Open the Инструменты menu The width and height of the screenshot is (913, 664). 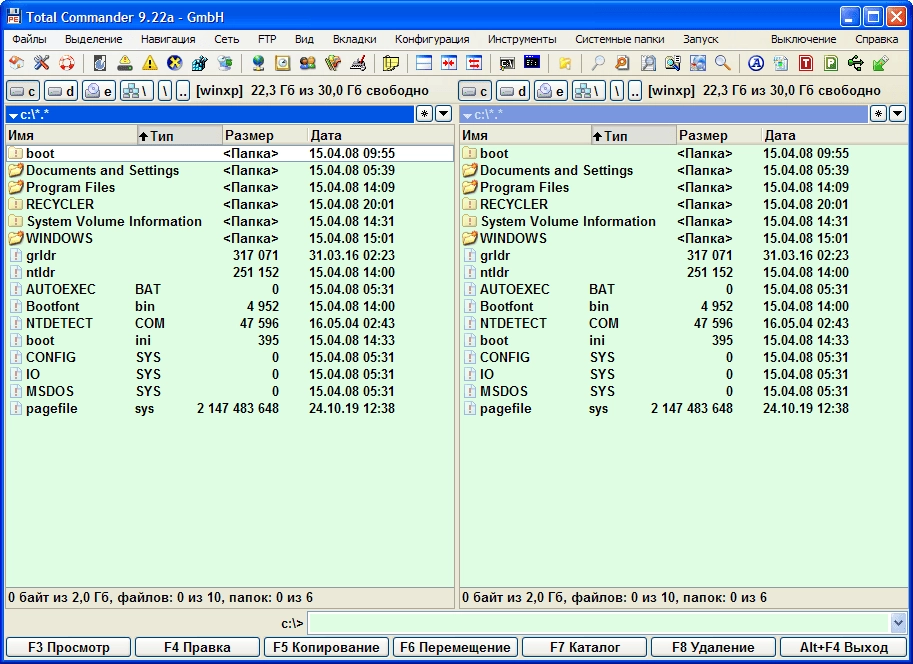pyautogui.click(x=522, y=39)
